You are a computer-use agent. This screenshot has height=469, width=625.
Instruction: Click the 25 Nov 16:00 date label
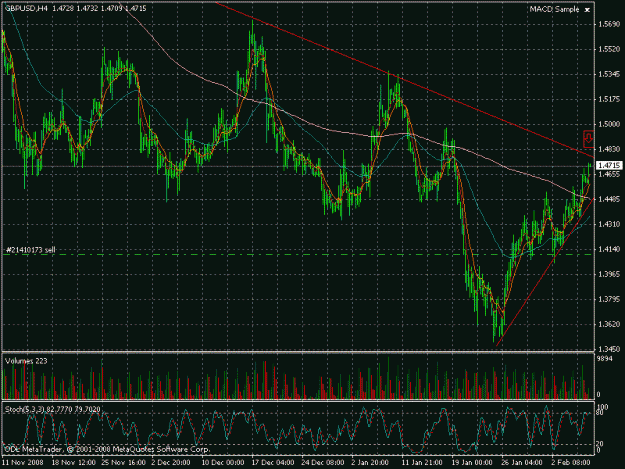124,463
